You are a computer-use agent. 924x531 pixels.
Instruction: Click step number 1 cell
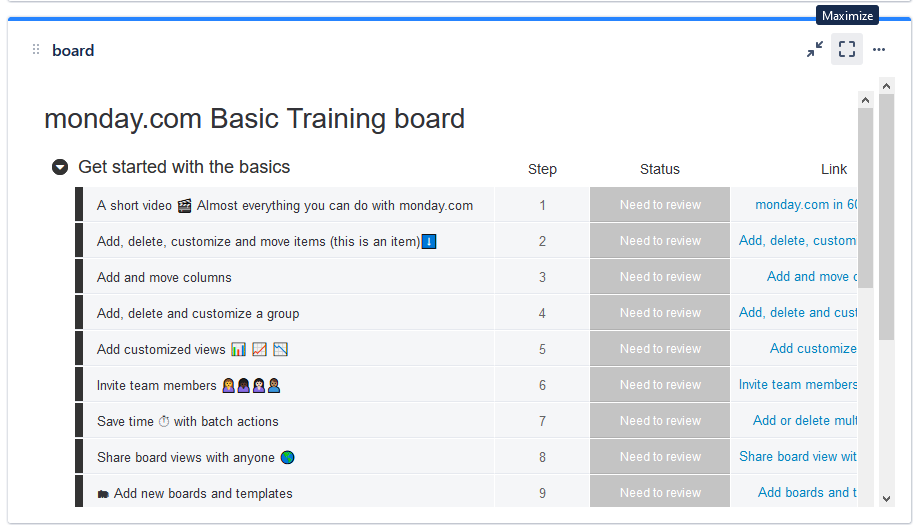[542, 205]
